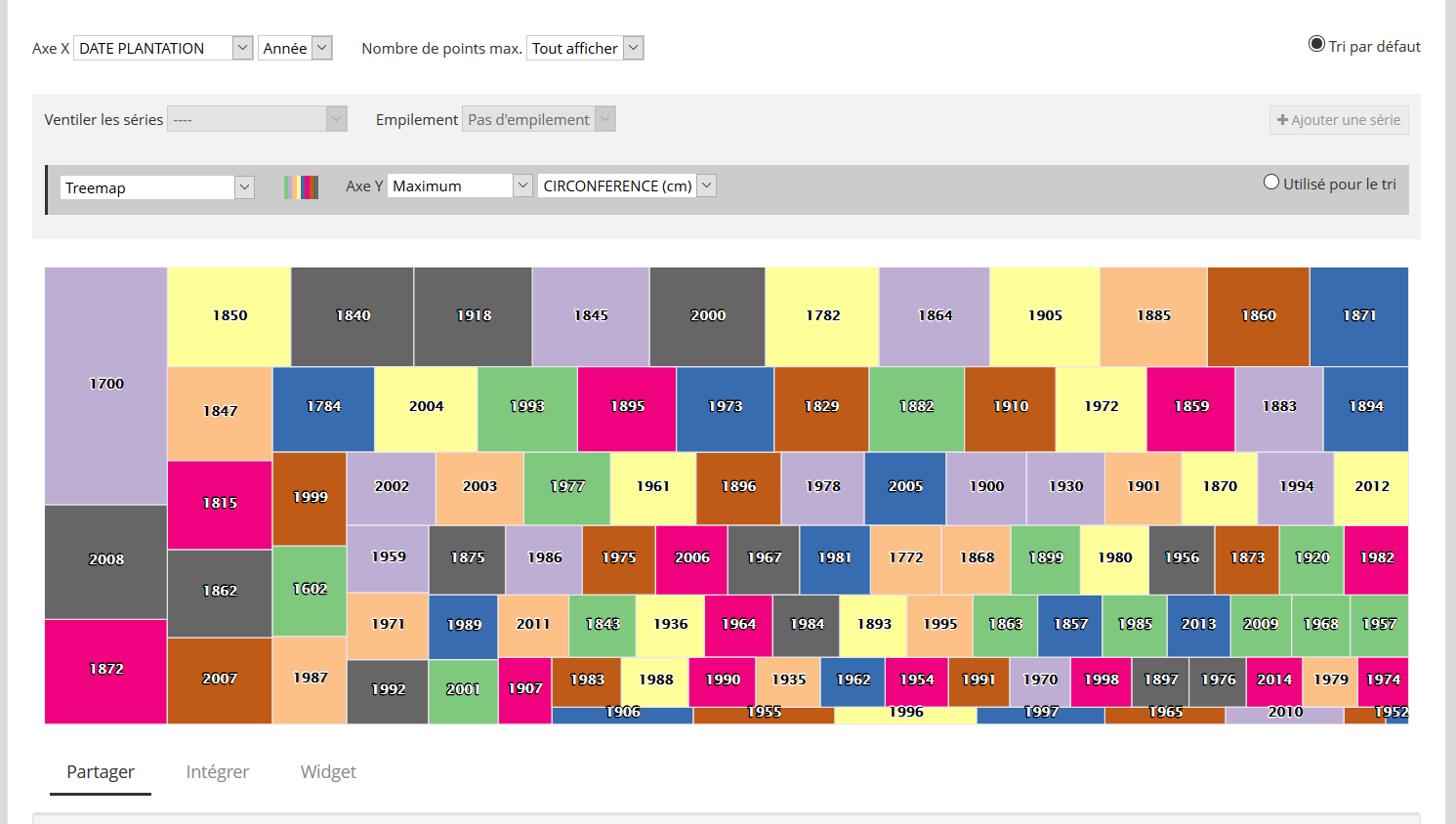This screenshot has height=824, width=1456.
Task: Select the Tri par défaut radio button
Action: pyautogui.click(x=1316, y=44)
